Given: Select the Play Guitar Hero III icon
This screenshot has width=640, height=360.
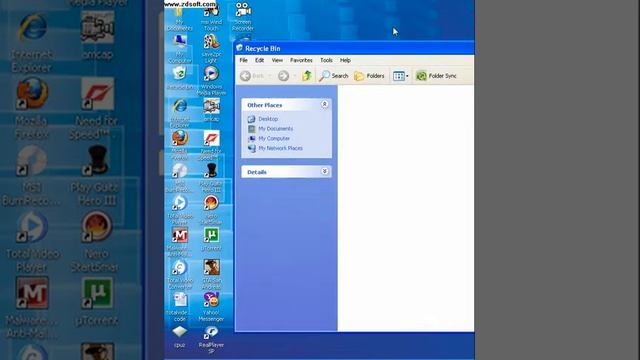Looking at the screenshot, I should [211, 178].
